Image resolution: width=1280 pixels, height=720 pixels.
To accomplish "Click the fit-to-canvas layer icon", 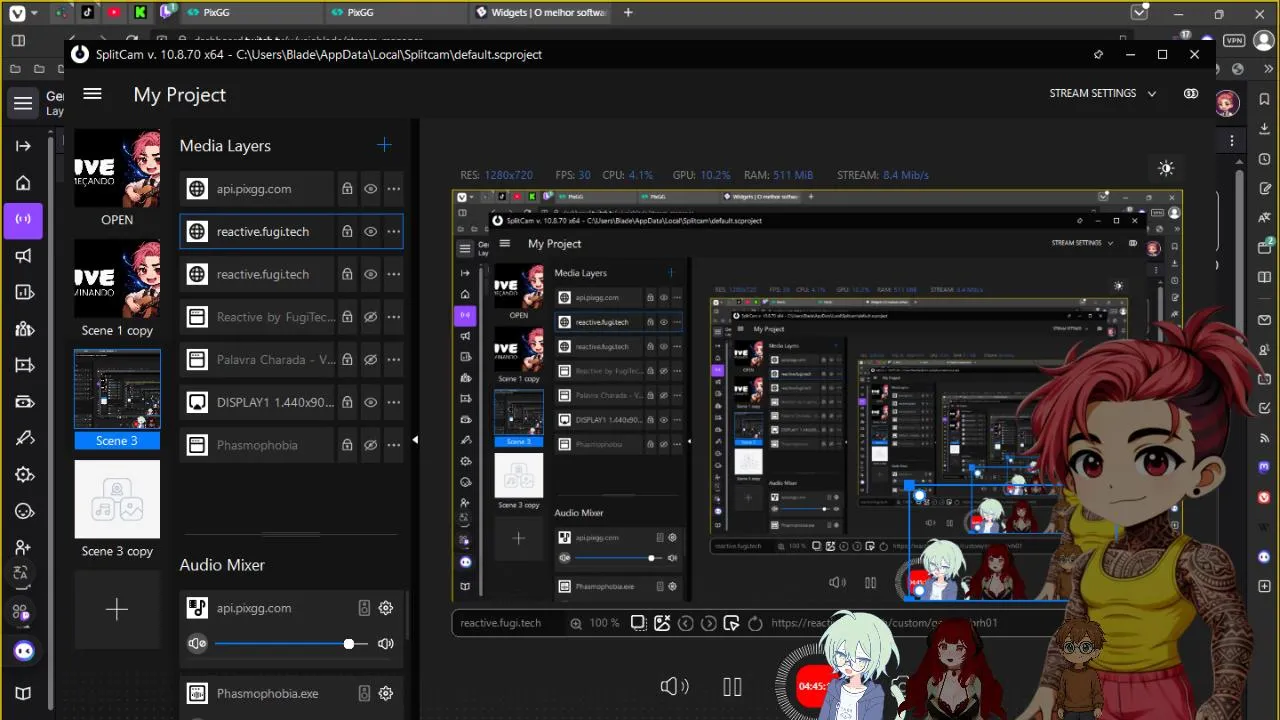I will 638,623.
